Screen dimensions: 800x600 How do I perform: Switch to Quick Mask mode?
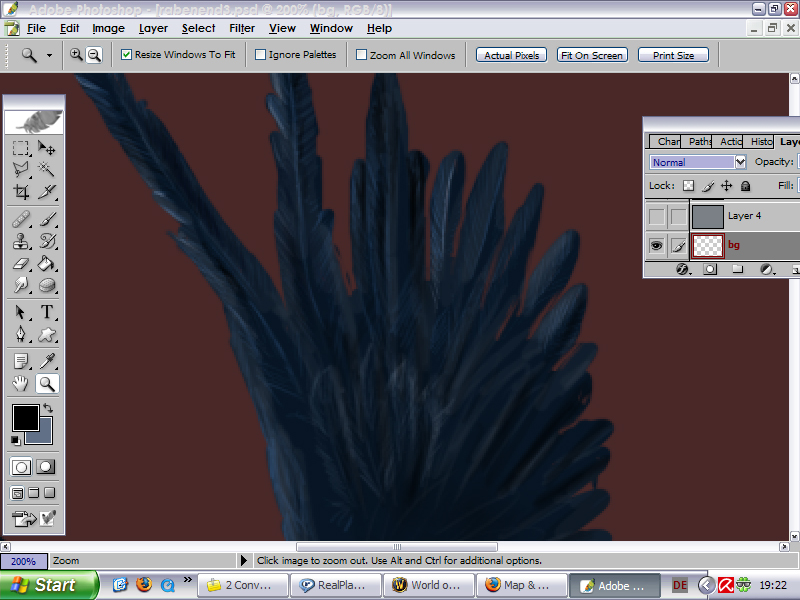click(x=45, y=467)
